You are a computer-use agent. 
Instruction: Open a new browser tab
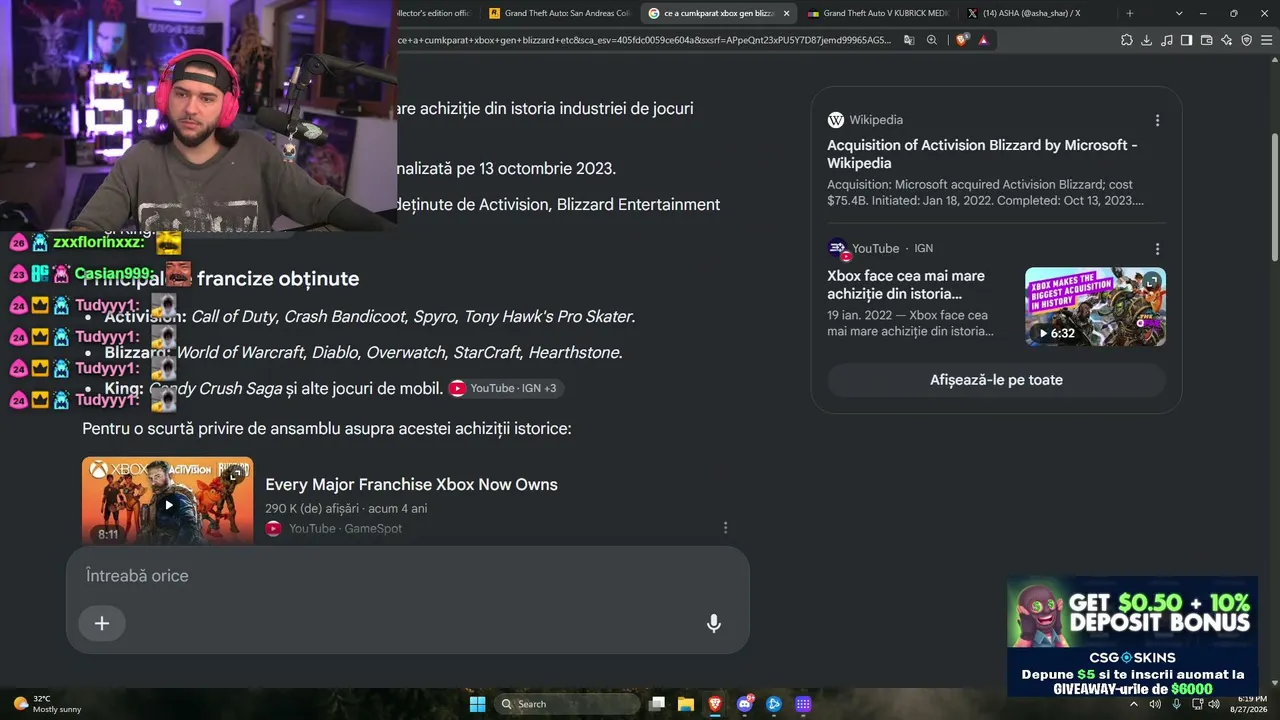pos(1130,13)
